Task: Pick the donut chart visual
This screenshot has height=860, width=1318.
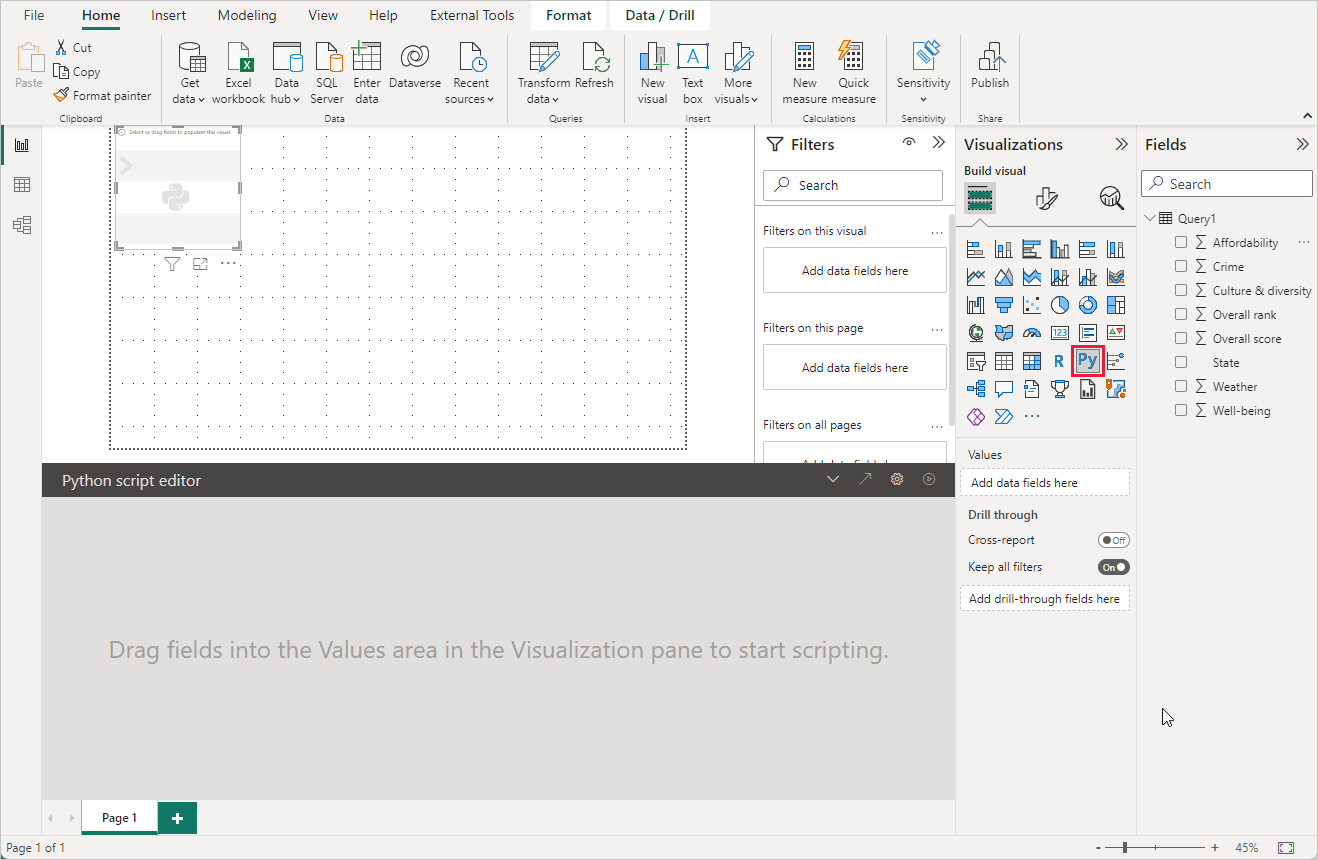Action: coord(1087,304)
